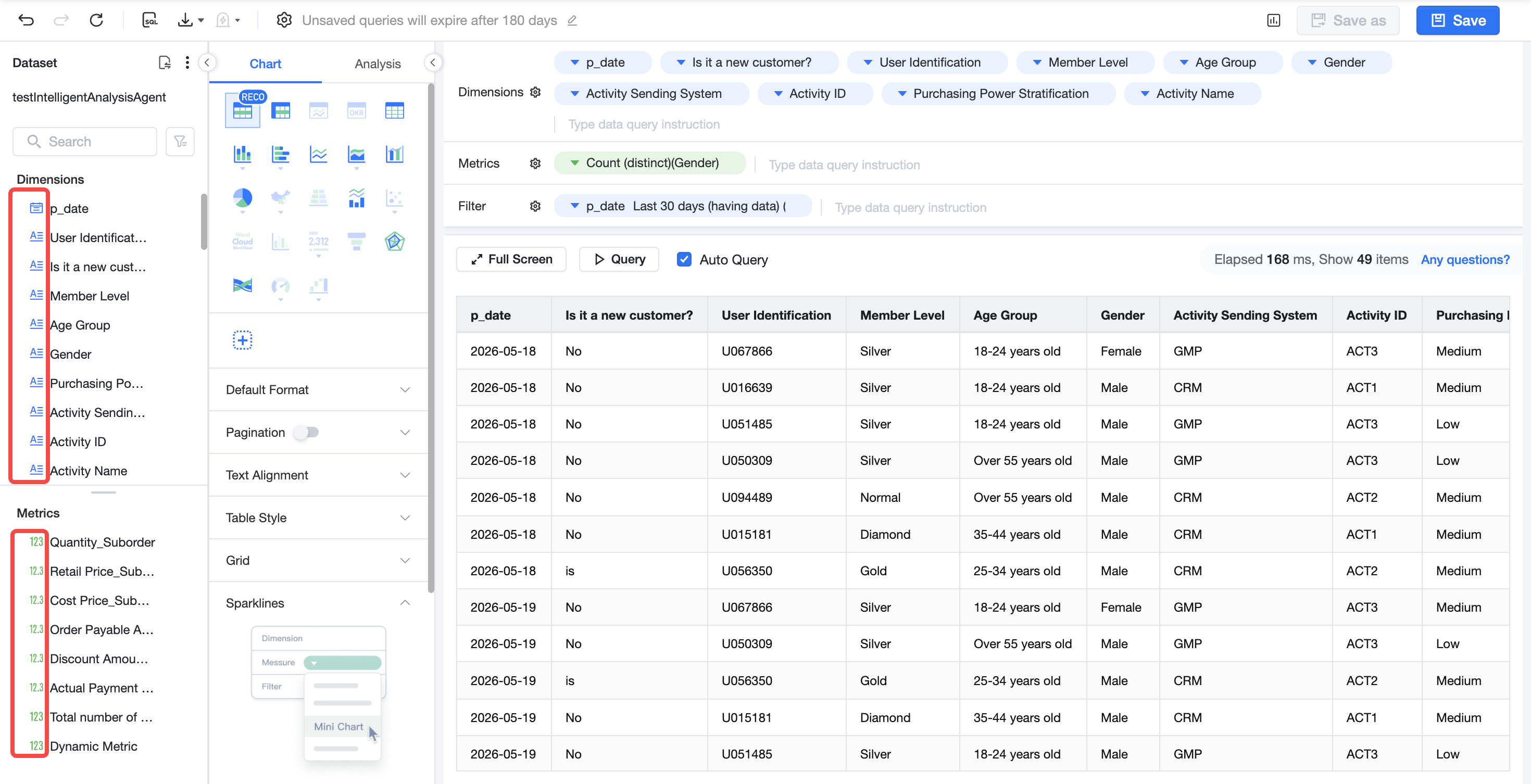Open the Dimensions settings gear

click(x=535, y=92)
